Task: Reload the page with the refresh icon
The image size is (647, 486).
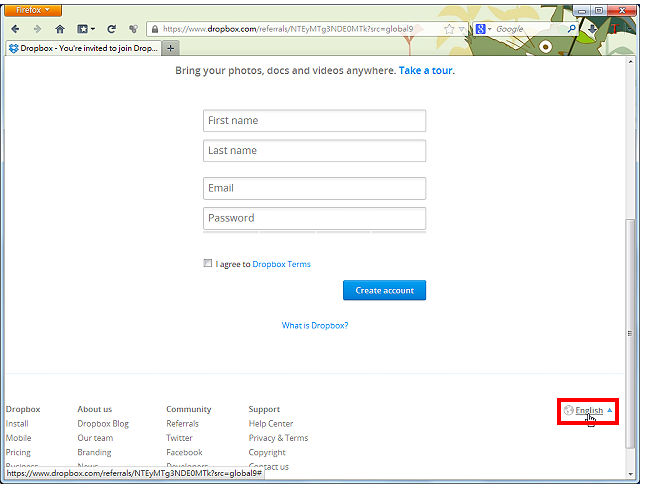Action: [111, 29]
